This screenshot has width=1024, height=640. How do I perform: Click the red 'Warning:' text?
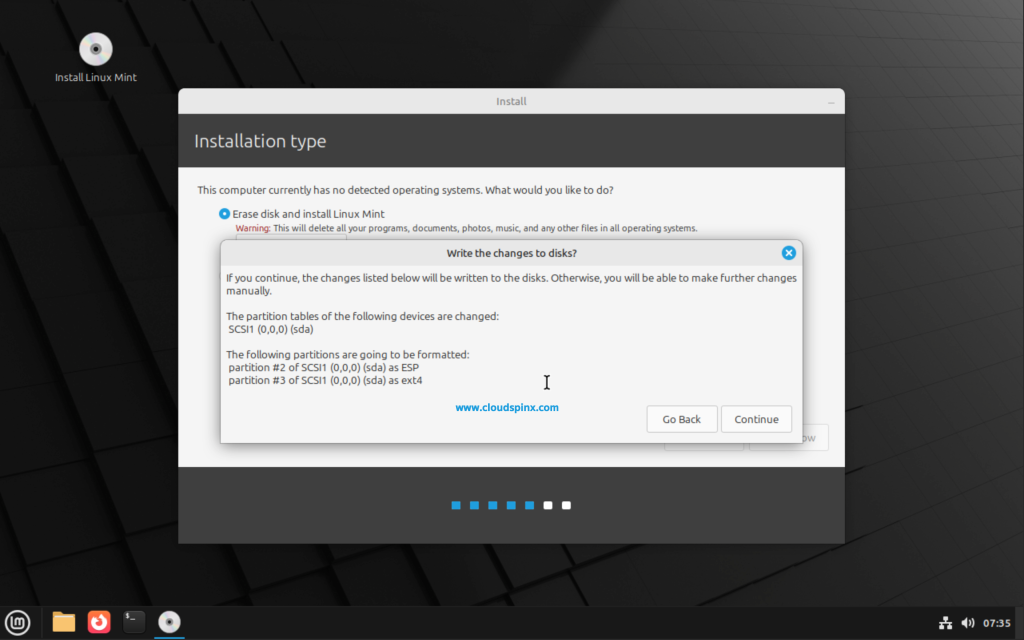point(253,228)
